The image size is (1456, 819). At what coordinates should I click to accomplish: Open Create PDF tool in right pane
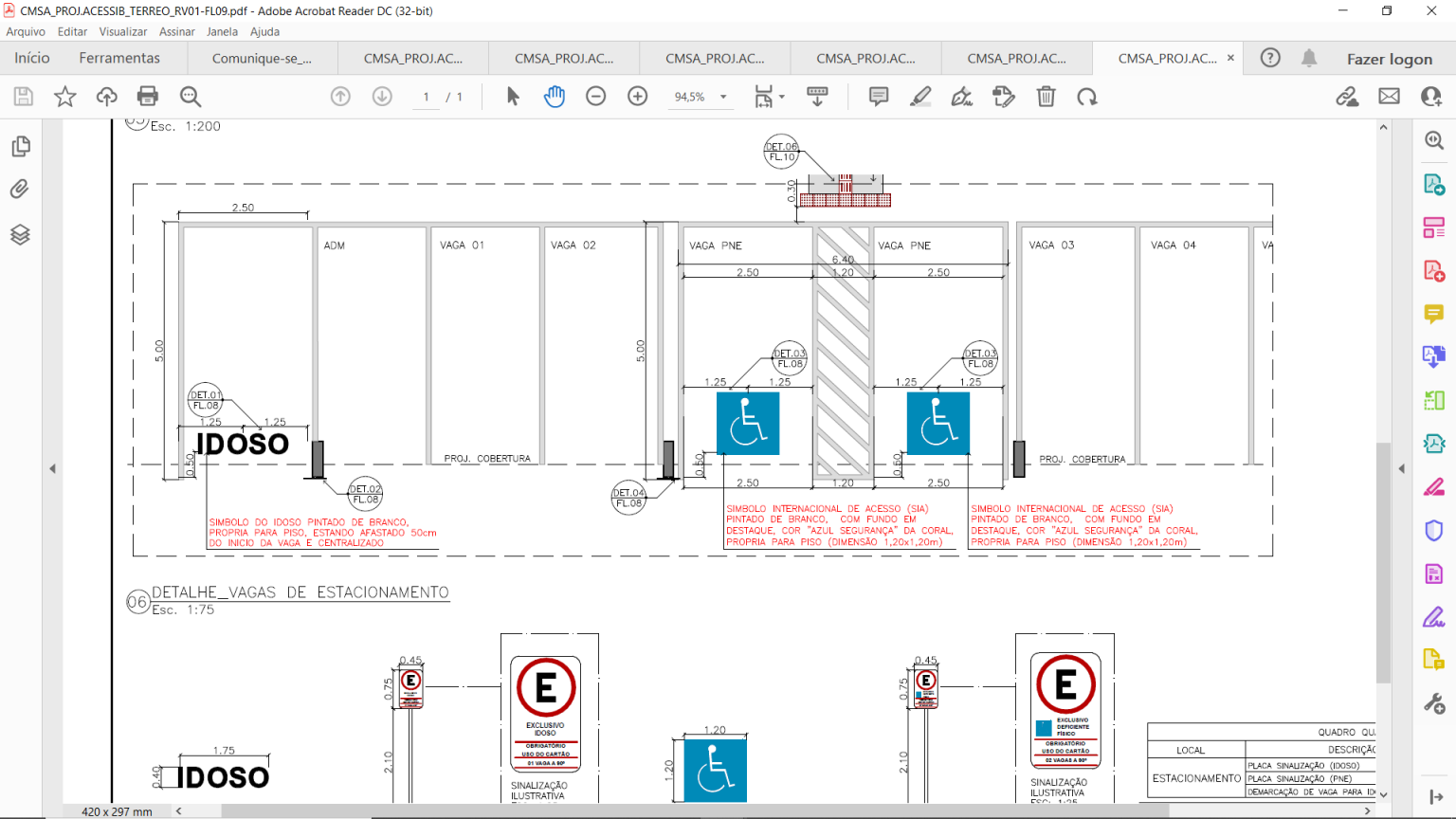1434,271
